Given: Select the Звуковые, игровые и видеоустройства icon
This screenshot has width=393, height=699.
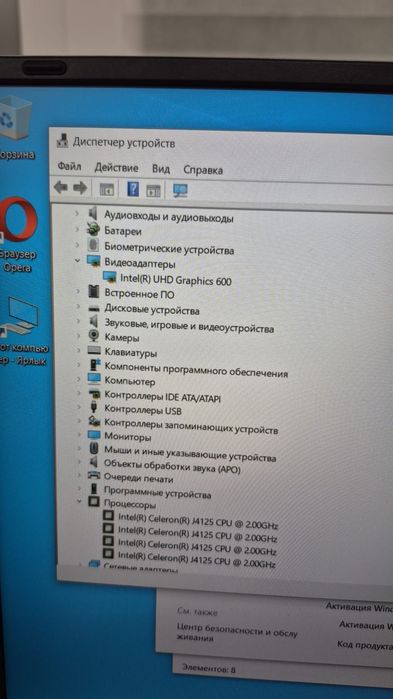Looking at the screenshot, I should pyautogui.click(x=94, y=321).
